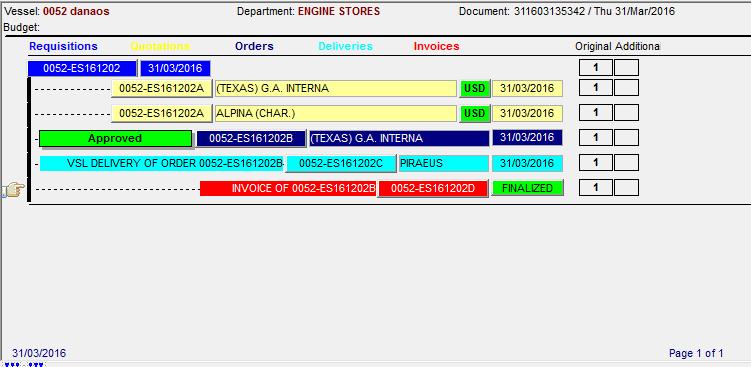751x367 pixels.
Task: Open the 0052-ES161202A quotation for TEXAS G.A. INTERNA
Action: click(x=161, y=89)
